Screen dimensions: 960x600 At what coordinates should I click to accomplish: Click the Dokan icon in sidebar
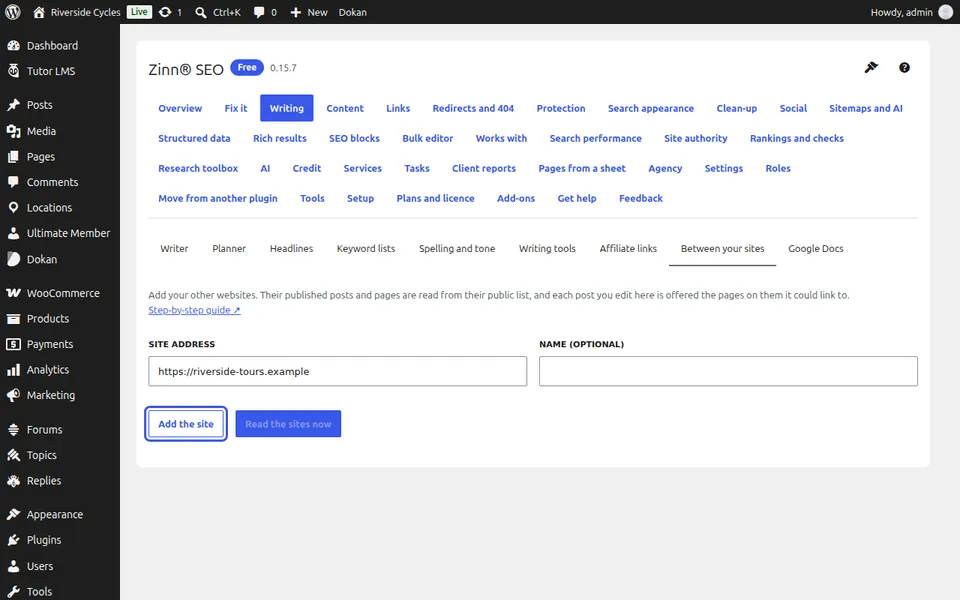(13, 259)
